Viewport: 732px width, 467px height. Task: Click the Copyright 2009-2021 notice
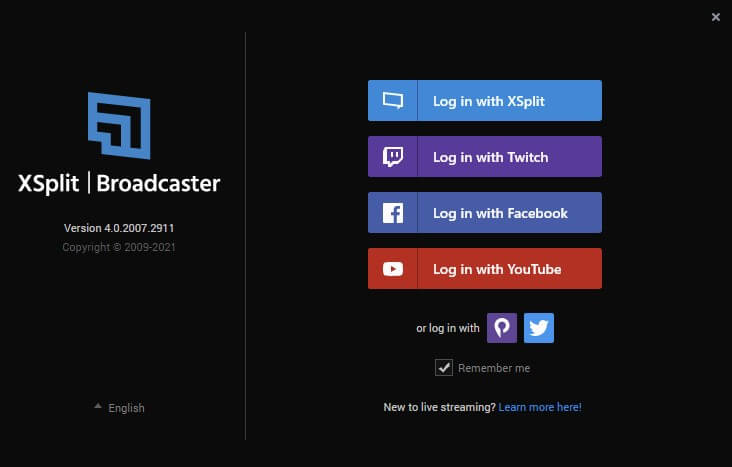pyautogui.click(x=119, y=247)
